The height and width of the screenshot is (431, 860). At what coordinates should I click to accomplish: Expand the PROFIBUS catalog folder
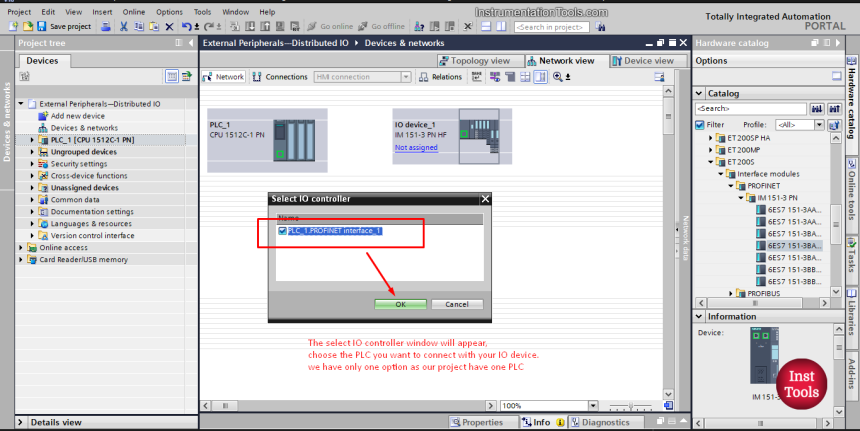coord(731,293)
